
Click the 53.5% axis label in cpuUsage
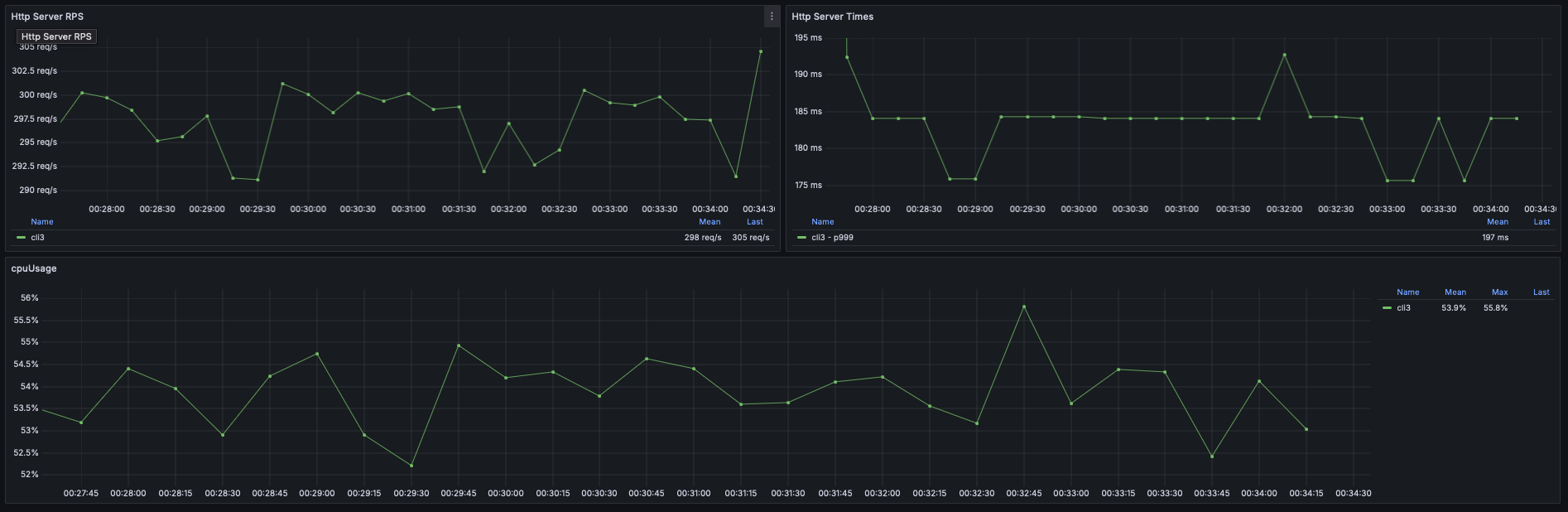point(26,408)
